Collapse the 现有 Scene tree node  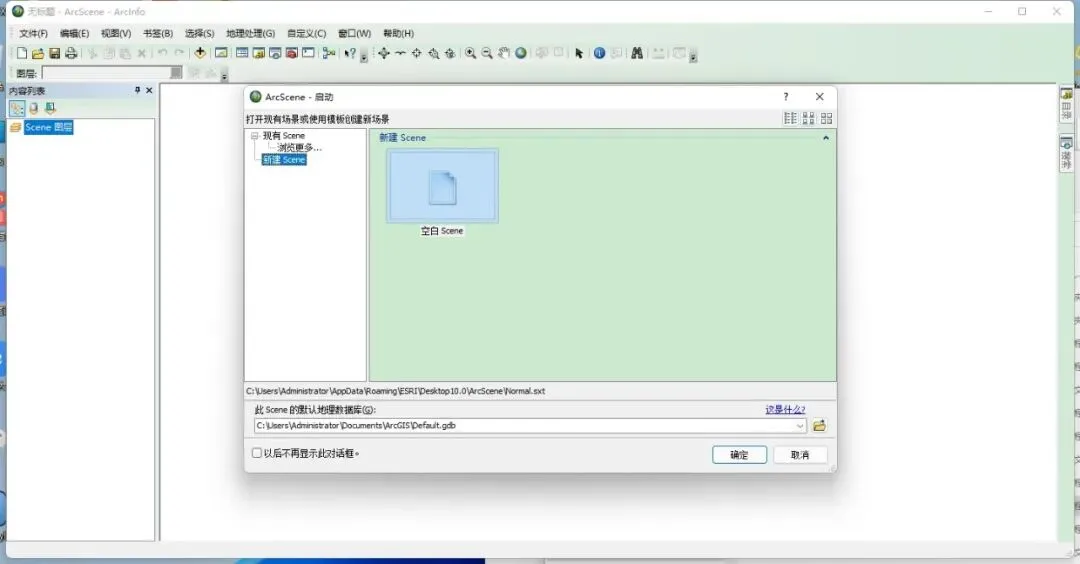[254, 136]
